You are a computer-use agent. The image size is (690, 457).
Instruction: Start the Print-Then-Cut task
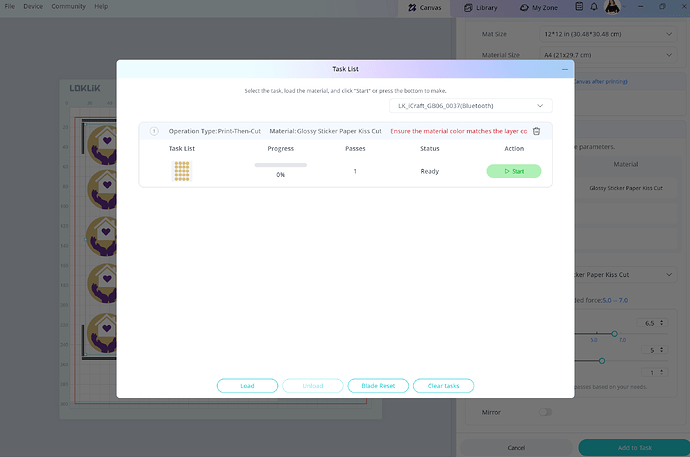click(x=514, y=171)
